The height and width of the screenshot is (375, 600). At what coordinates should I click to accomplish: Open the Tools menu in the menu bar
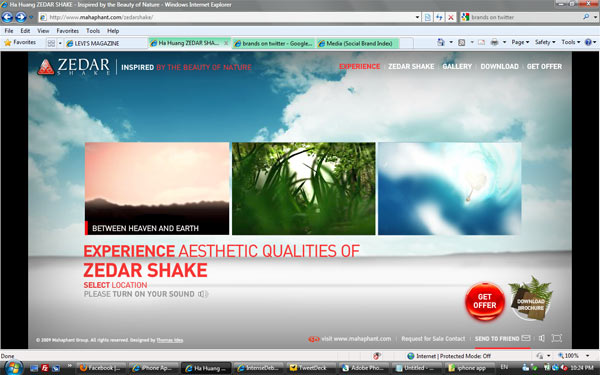pos(93,31)
